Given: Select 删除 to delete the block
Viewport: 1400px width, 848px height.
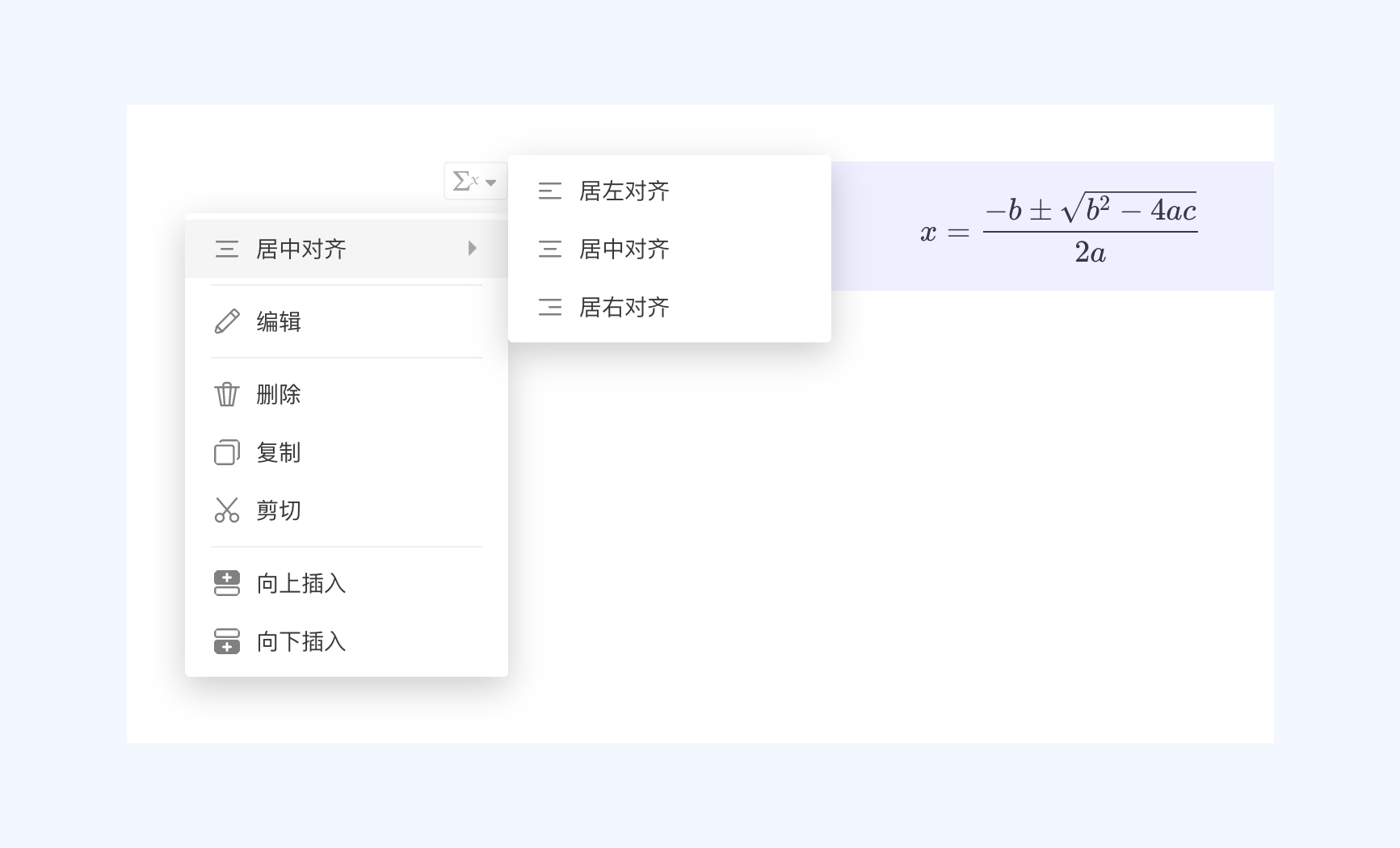Looking at the screenshot, I should tap(347, 394).
